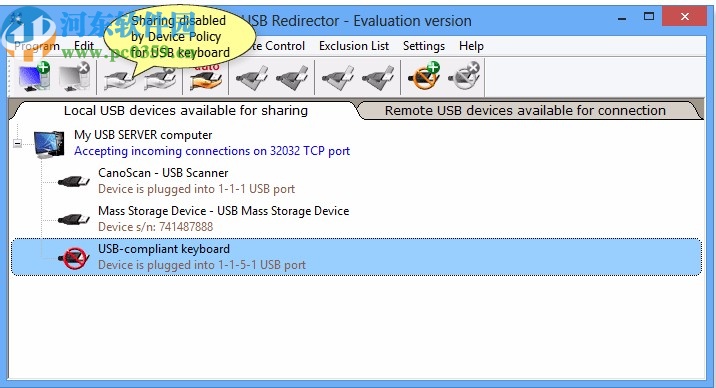Click the text 'Accepting incoming connections on 32032 TCP port'

coord(212,151)
